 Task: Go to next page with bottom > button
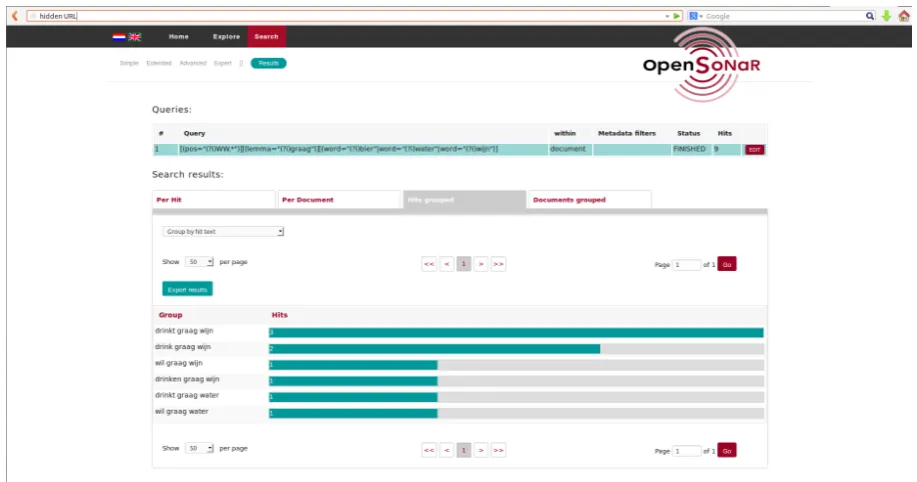[x=481, y=450]
